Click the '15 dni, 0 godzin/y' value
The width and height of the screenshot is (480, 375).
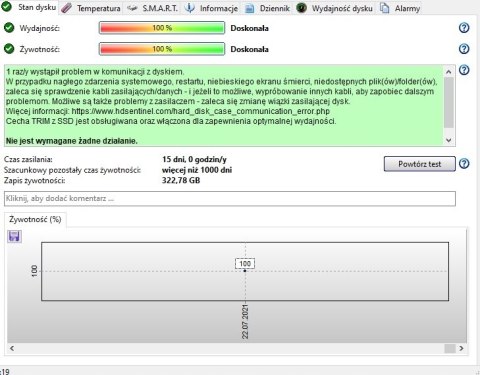[194, 159]
